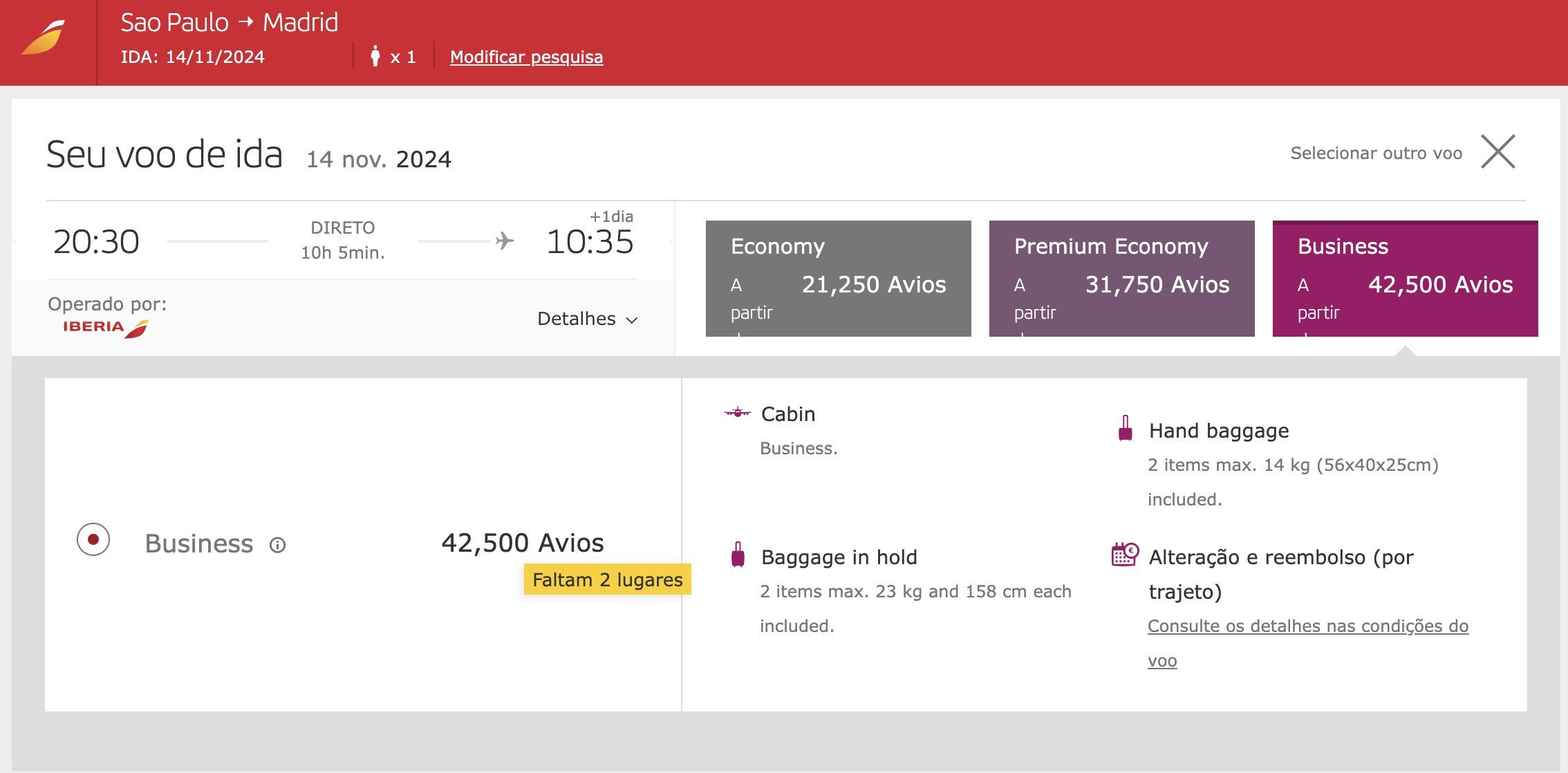Viewport: 1568px width, 773px height.
Task: Click the Faltam 2 lugares badge
Action: pyautogui.click(x=608, y=579)
